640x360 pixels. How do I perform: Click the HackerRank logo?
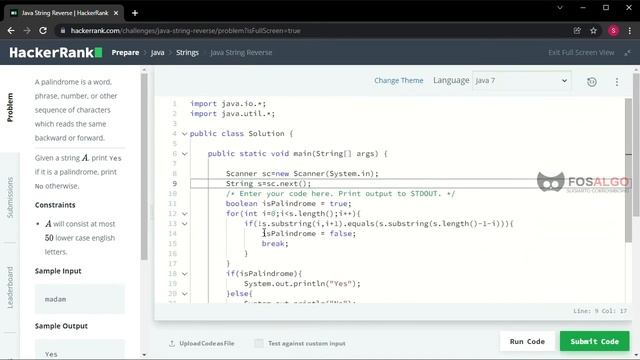coord(56,52)
